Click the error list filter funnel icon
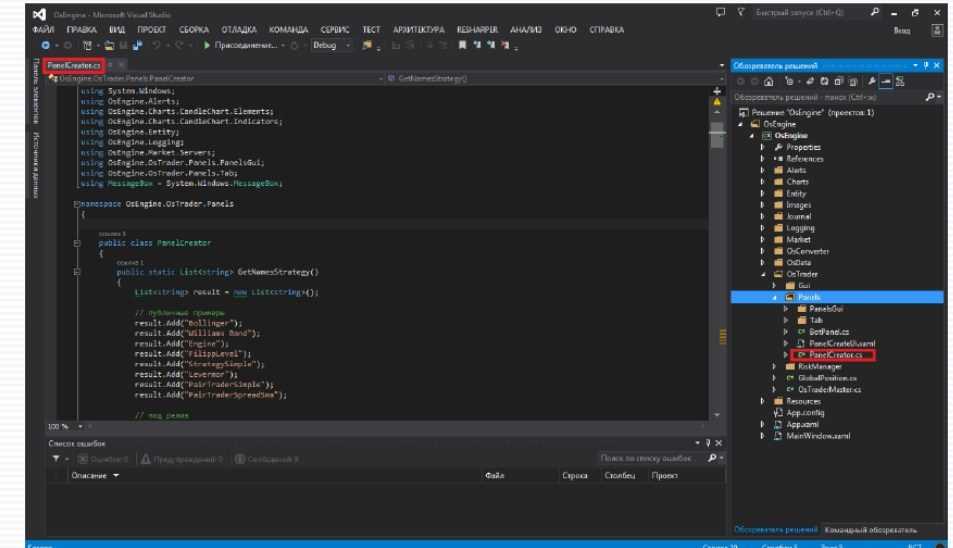953x548 pixels. pos(56,459)
